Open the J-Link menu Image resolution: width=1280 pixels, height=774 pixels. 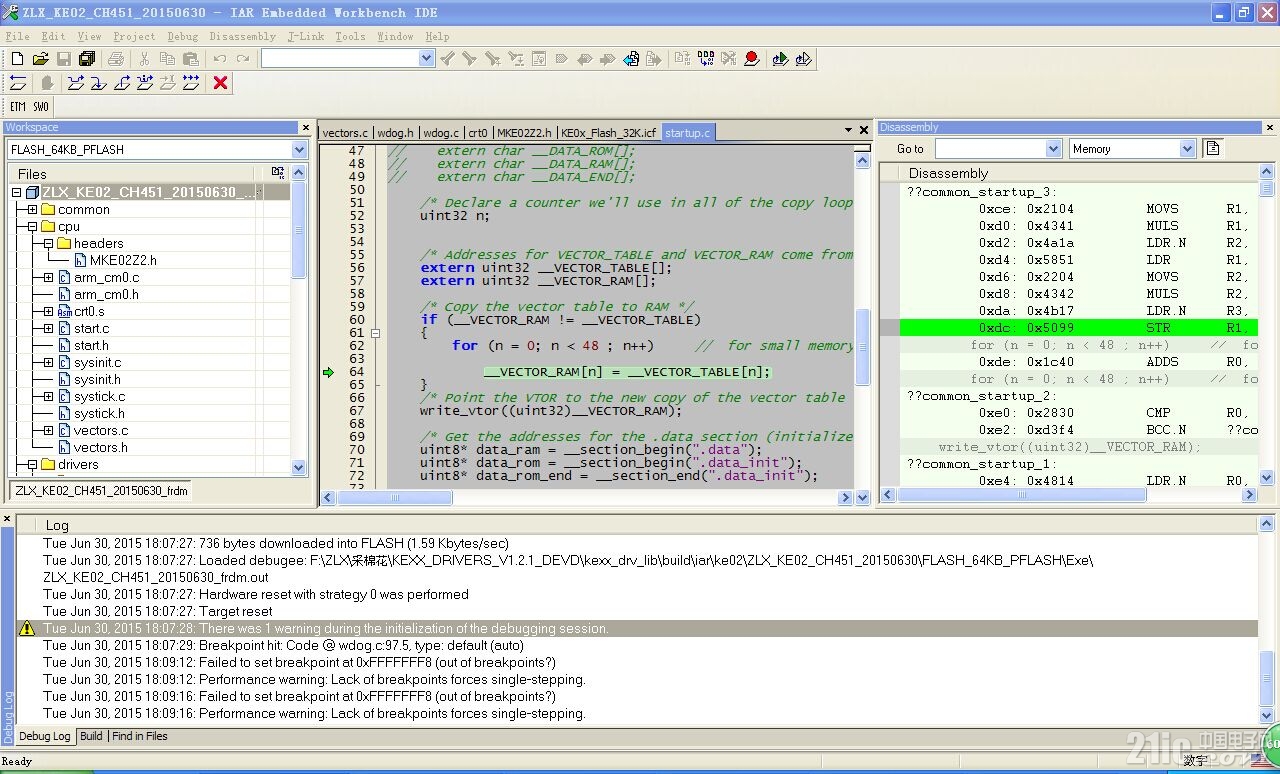tap(306, 36)
